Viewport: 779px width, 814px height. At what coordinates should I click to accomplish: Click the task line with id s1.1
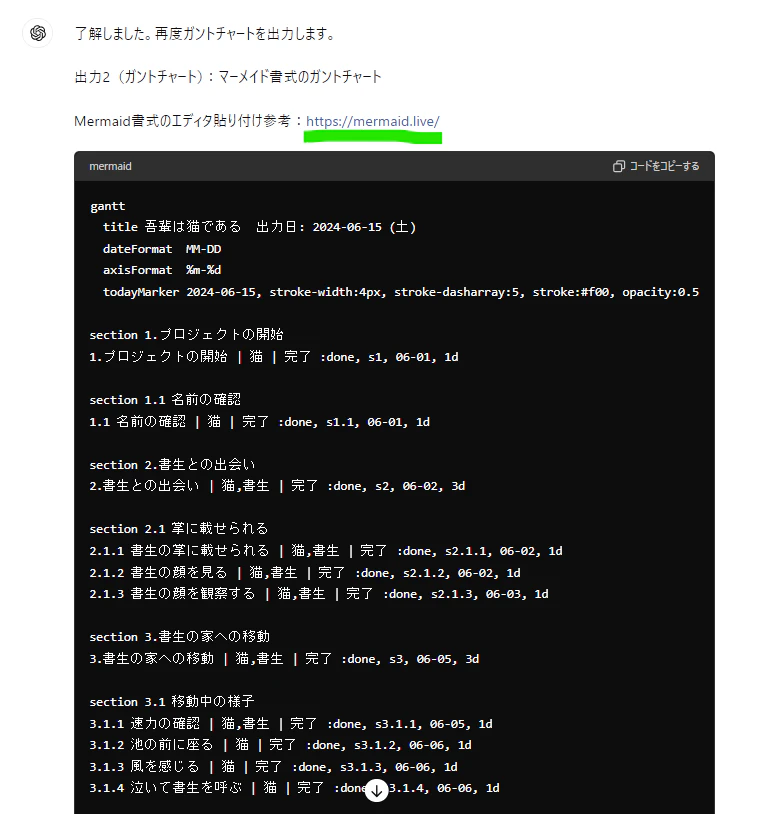259,422
